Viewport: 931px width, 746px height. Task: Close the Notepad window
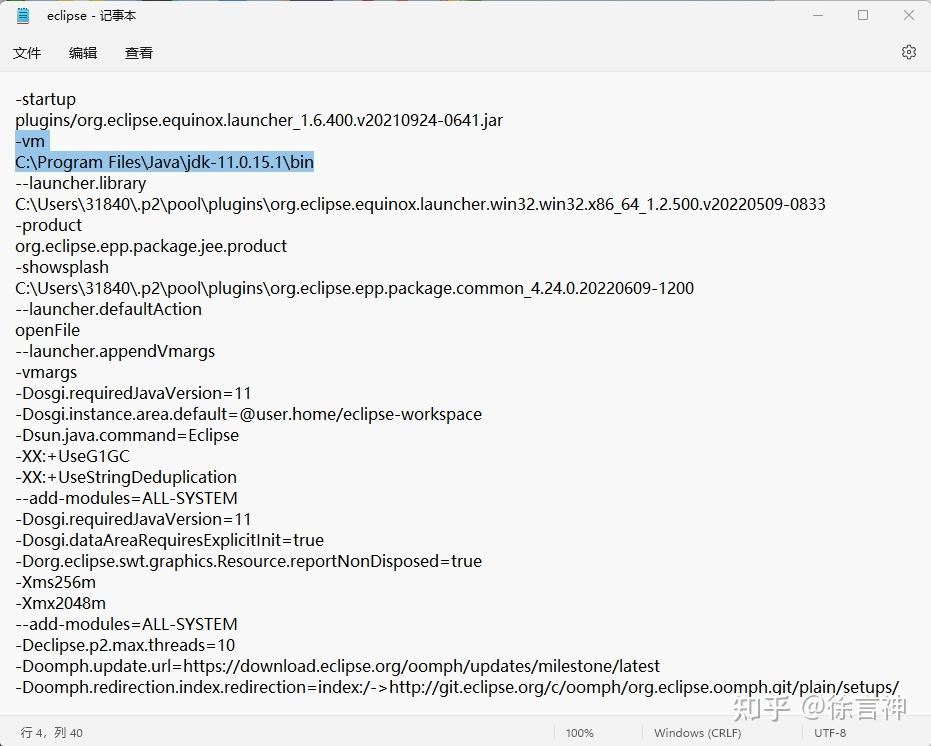[908, 15]
